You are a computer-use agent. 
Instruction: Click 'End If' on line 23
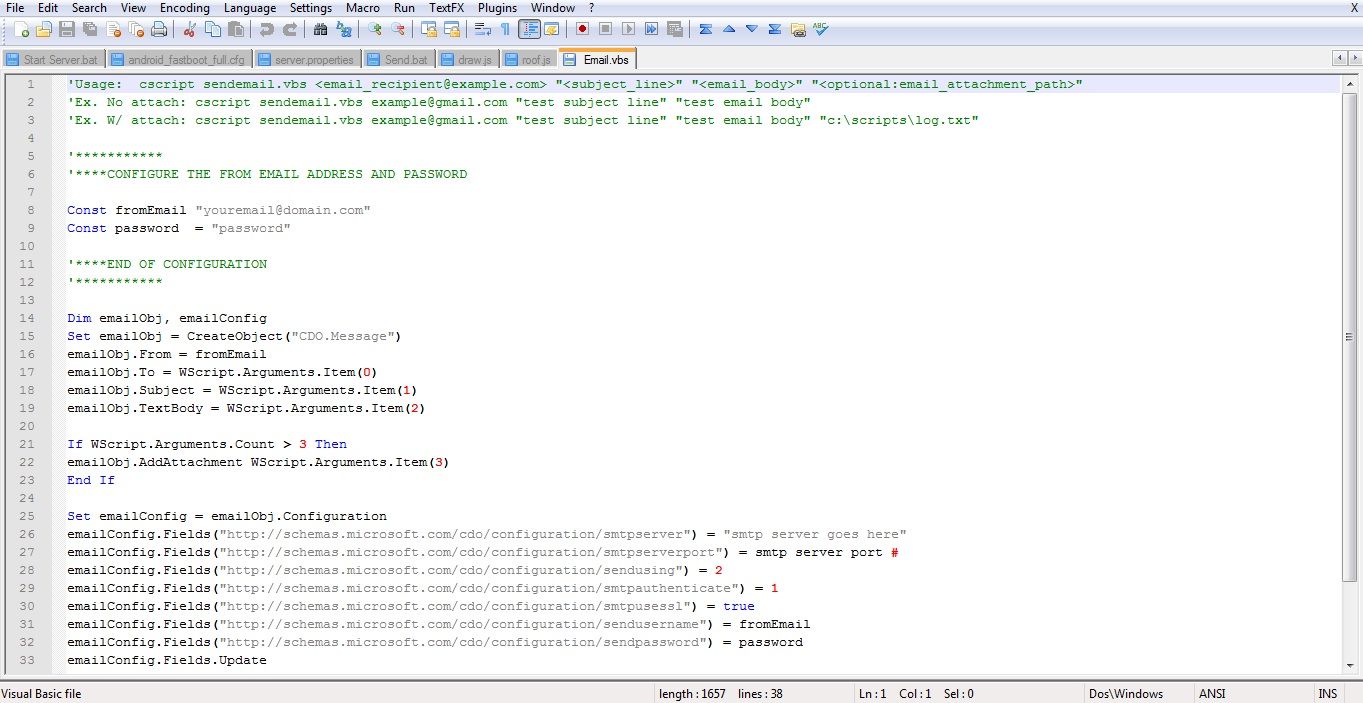click(91, 480)
